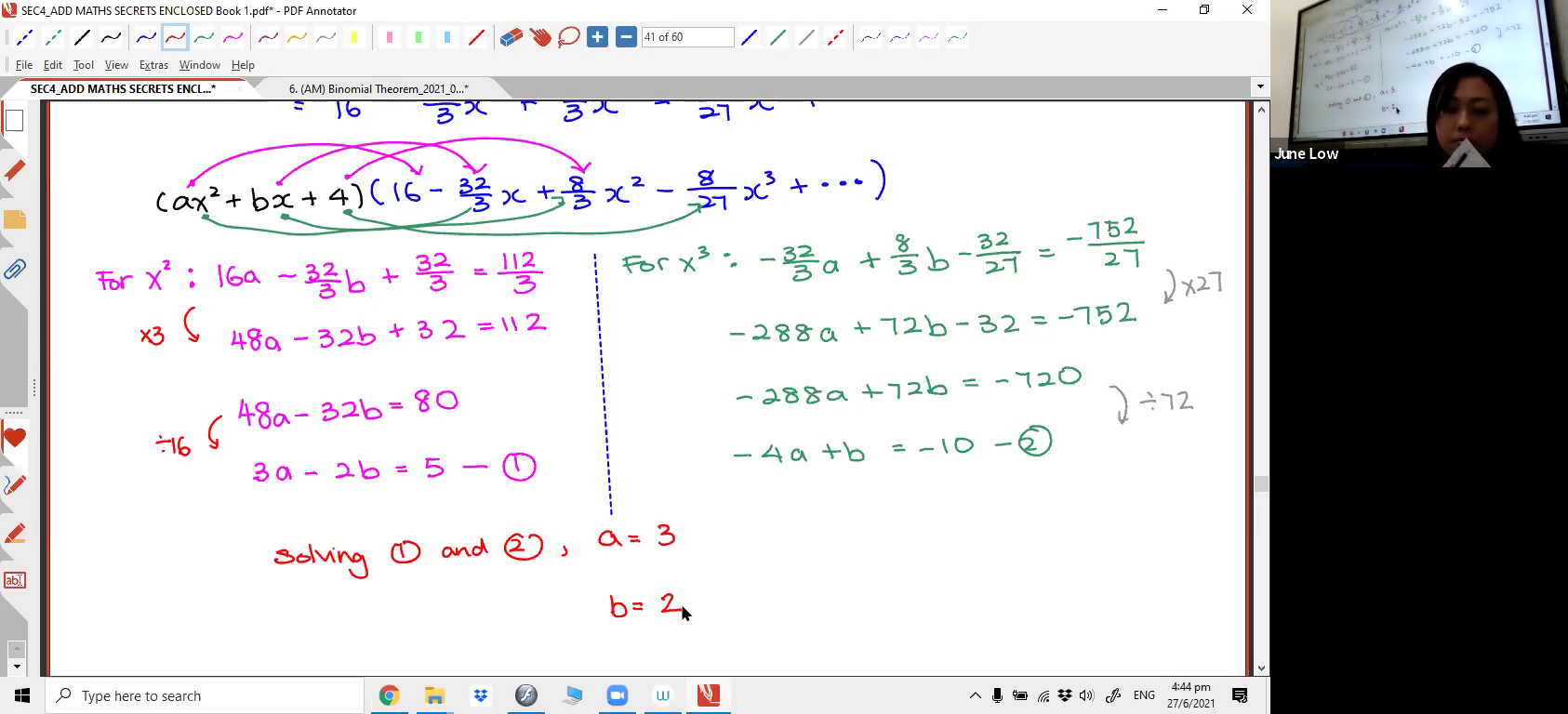Open the Window menu
1568x714 pixels.
(199, 65)
